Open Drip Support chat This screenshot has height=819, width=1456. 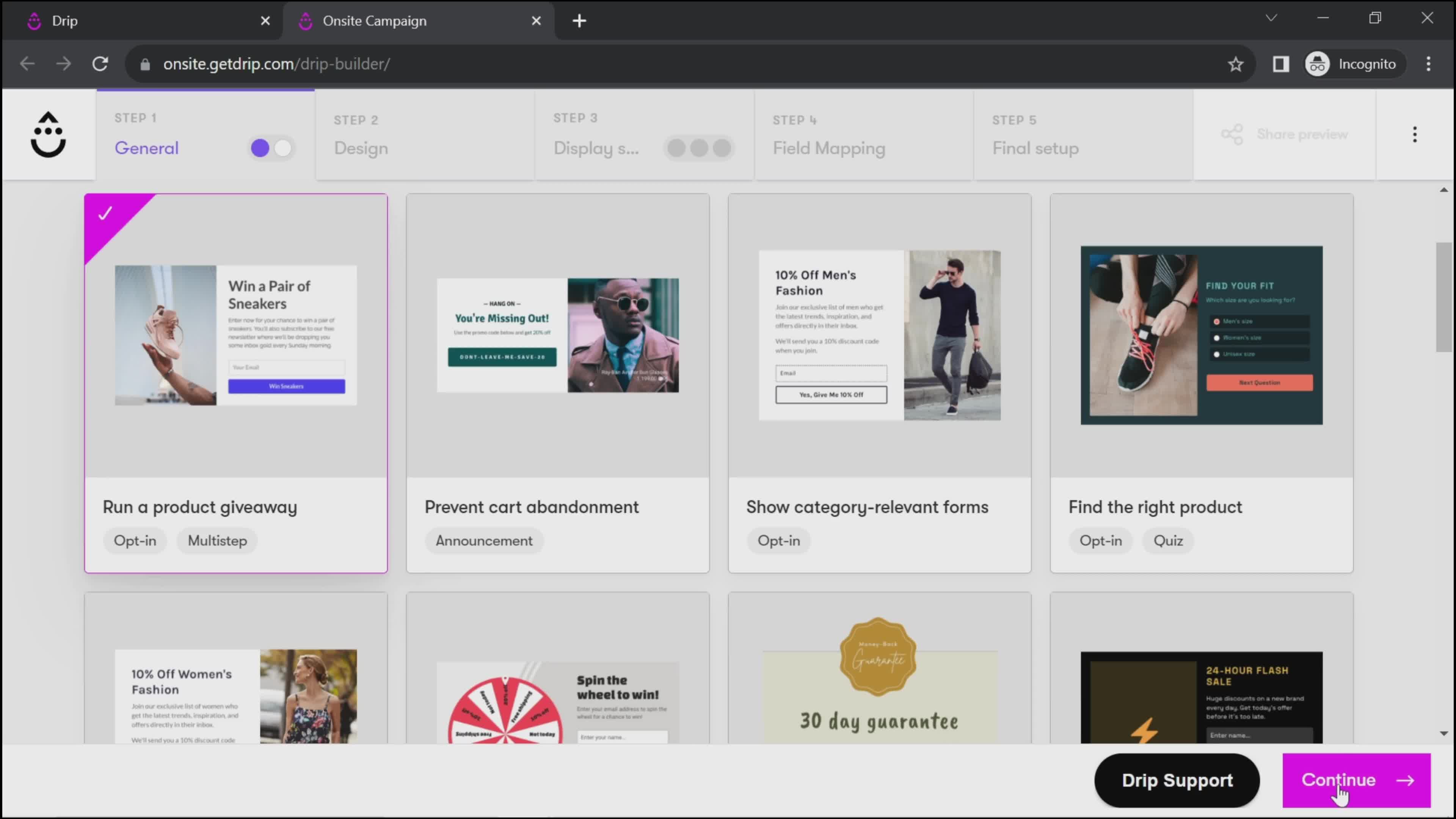coord(1177,780)
